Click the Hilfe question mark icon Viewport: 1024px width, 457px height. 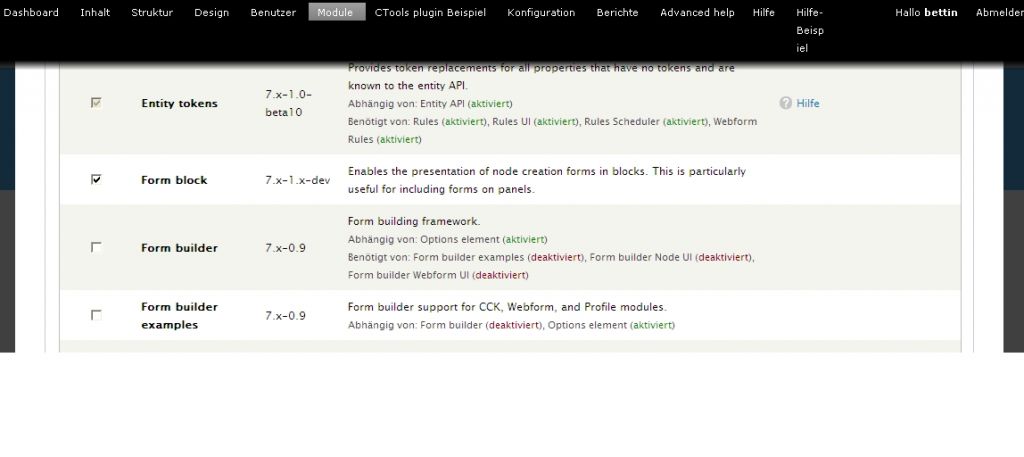click(786, 103)
